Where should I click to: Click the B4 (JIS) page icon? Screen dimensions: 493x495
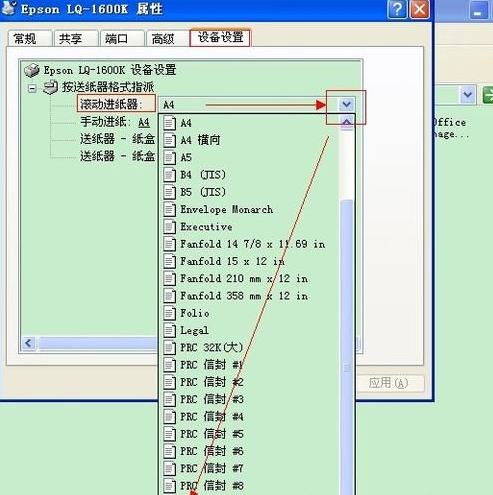click(x=169, y=175)
